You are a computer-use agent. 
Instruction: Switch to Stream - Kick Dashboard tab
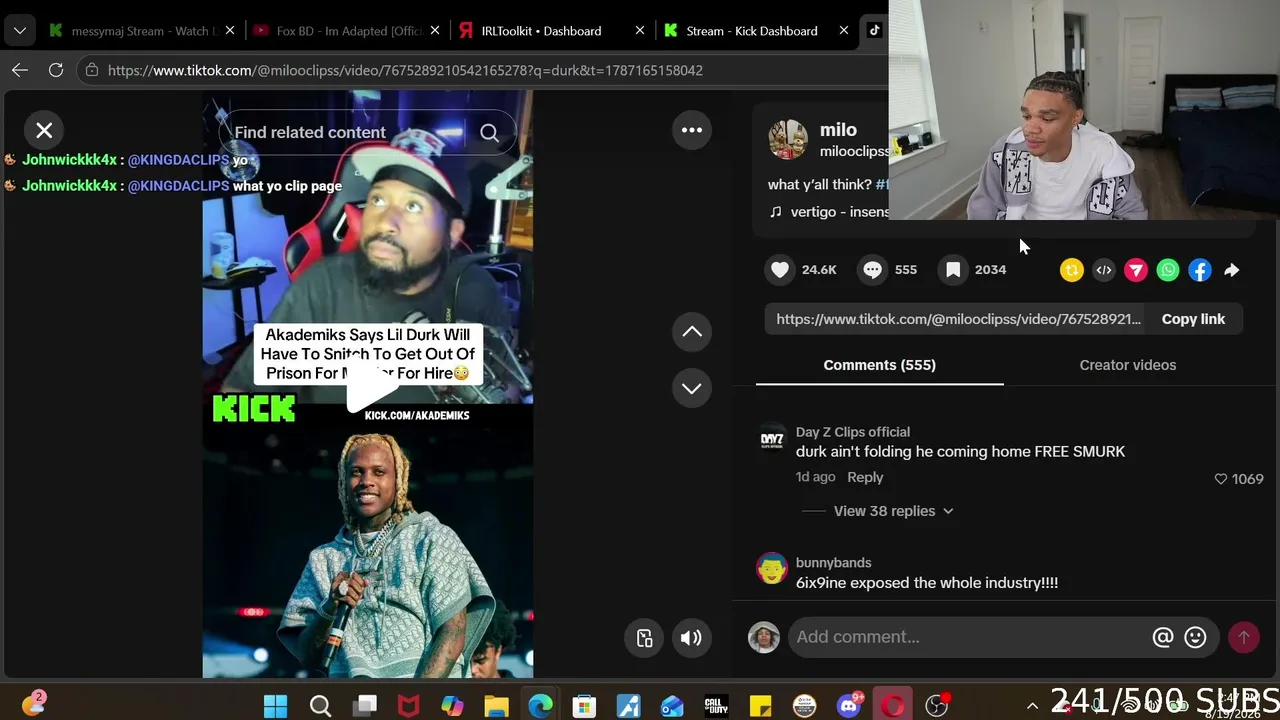pyautogui.click(x=752, y=31)
